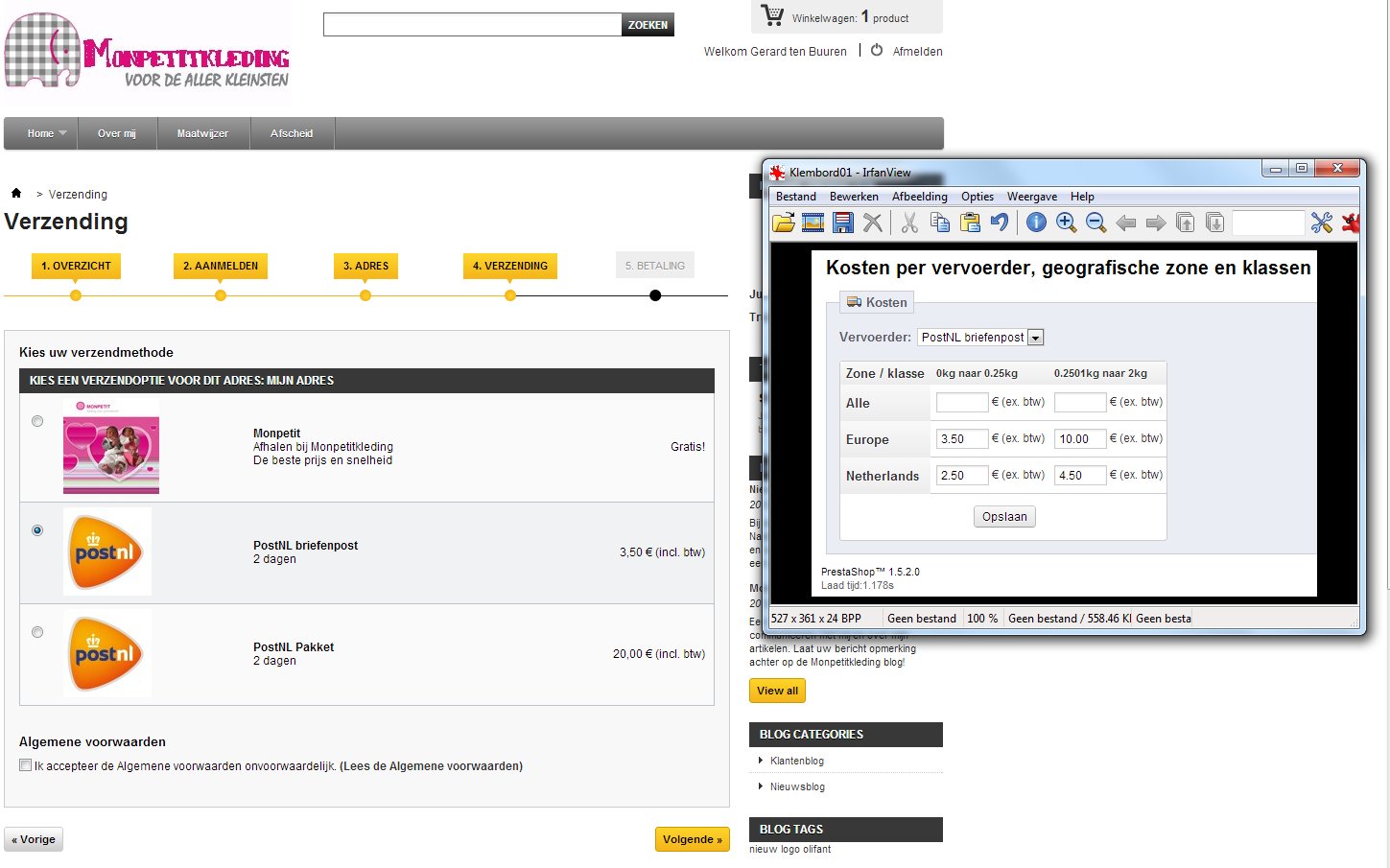Go to previous image with the left arrow icon
1390x868 pixels.
1125,223
